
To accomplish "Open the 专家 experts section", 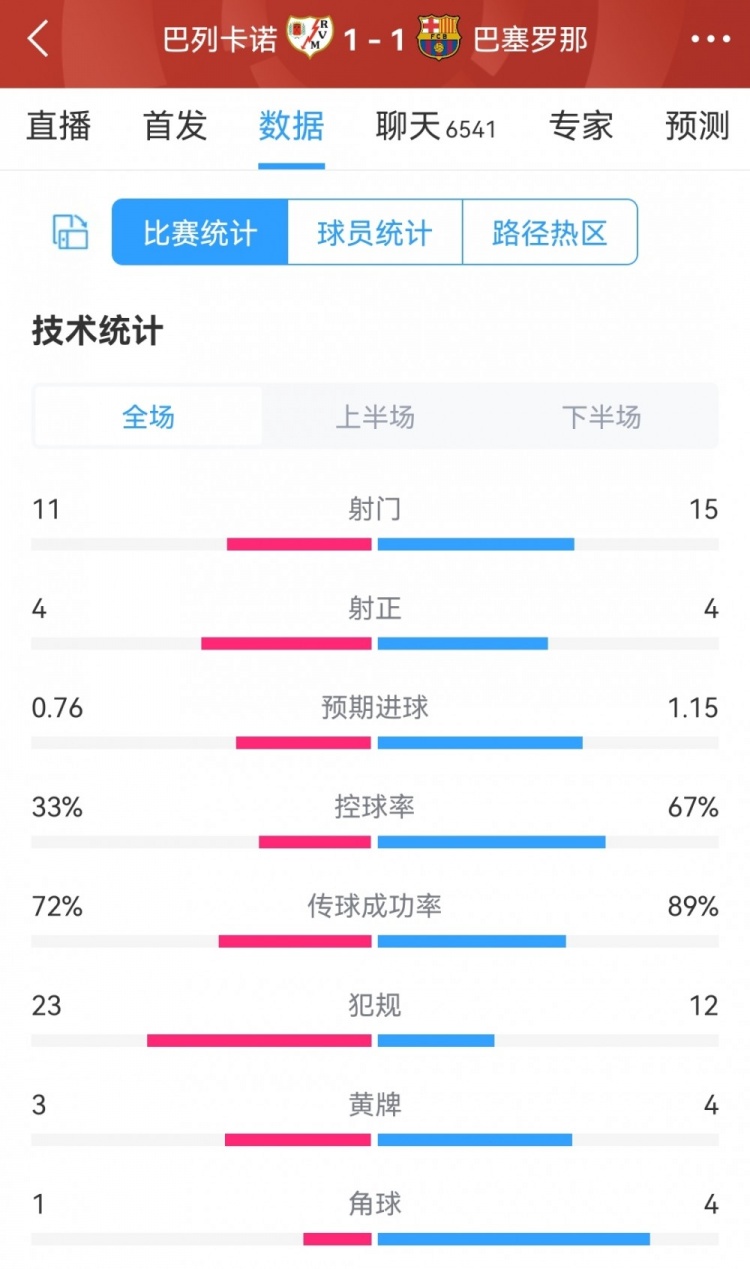I will (x=581, y=127).
